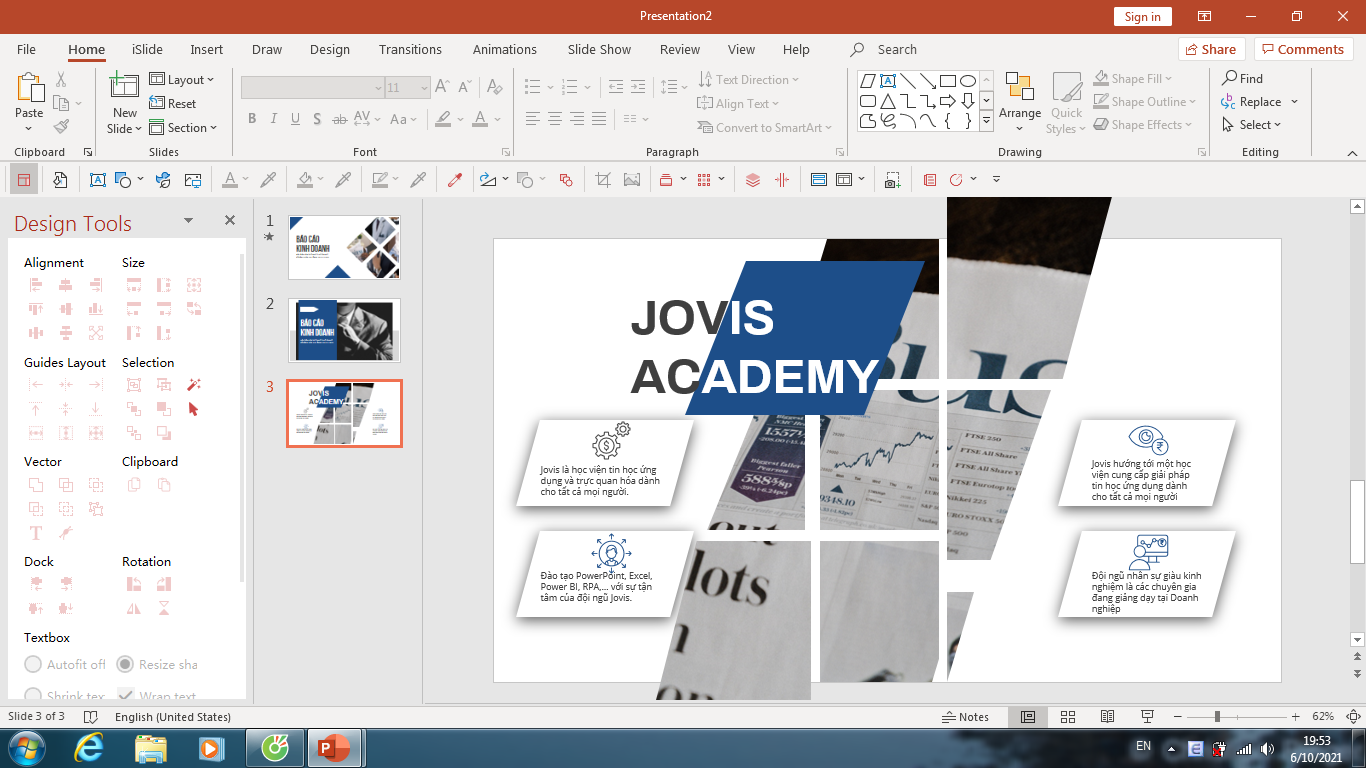The width and height of the screenshot is (1366, 768).
Task: Open the font name combo box
Action: click(313, 88)
